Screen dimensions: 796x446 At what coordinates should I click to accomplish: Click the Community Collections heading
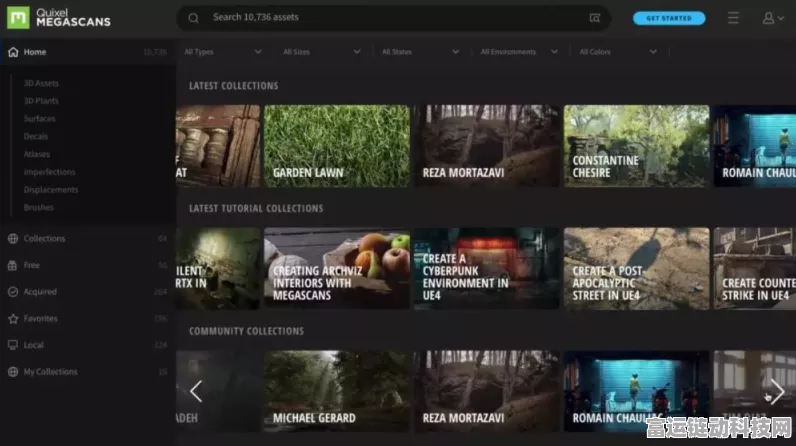(246, 331)
